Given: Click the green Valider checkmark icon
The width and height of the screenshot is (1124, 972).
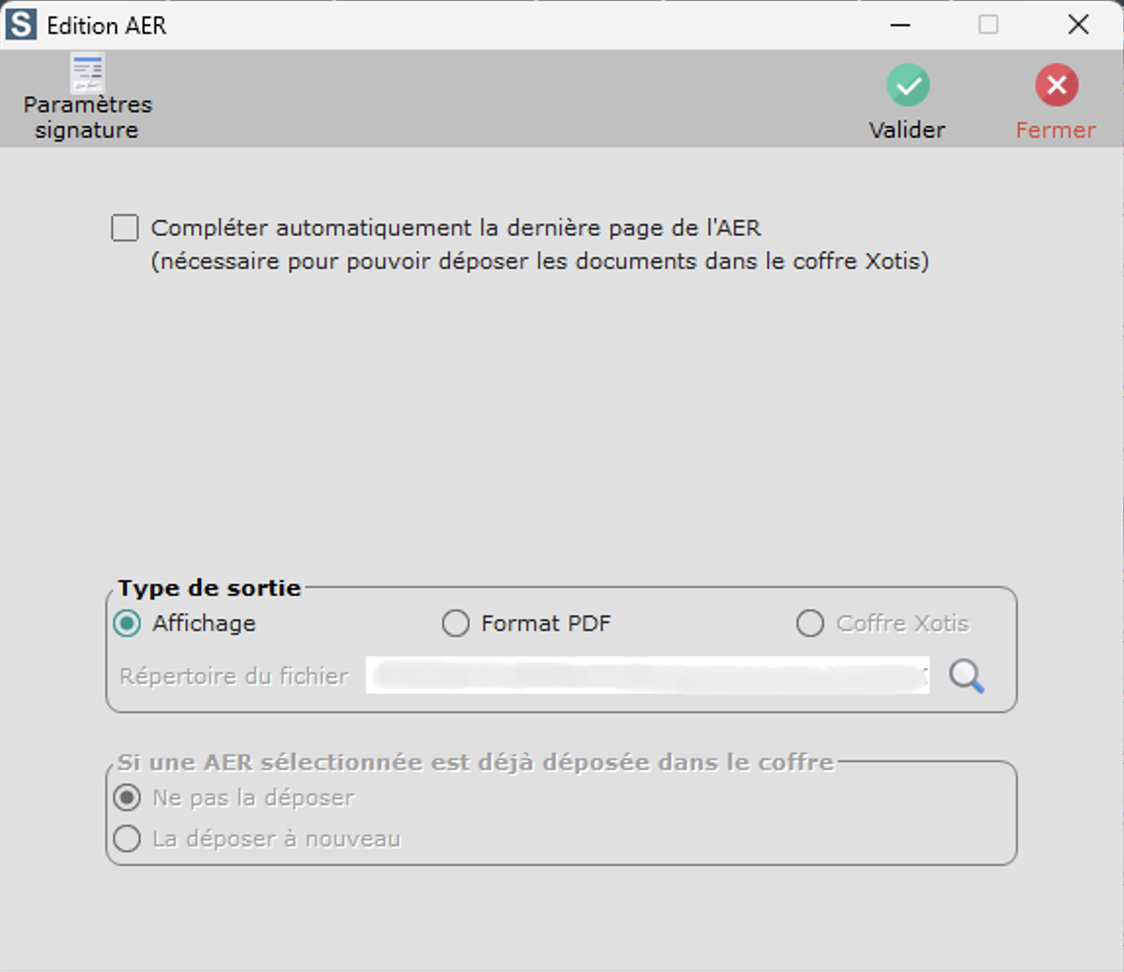Looking at the screenshot, I should pos(907,86).
